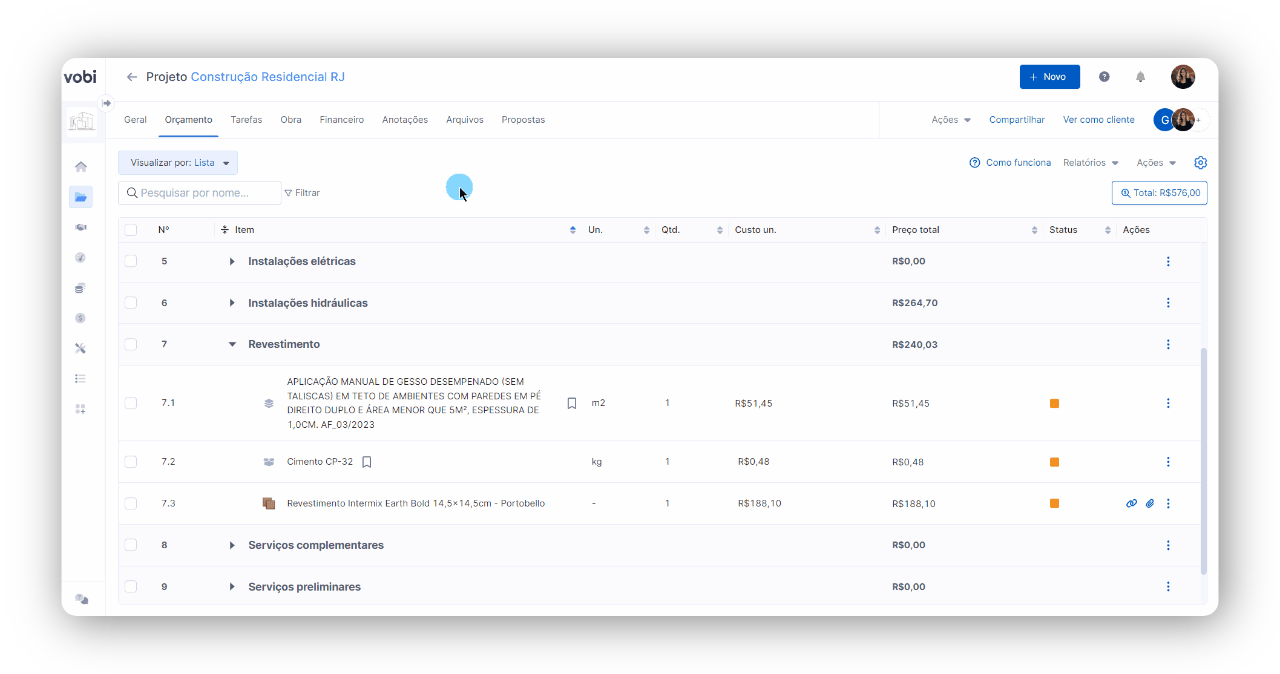The image size is (1280, 674).
Task: Open the dollar circle icon in sidebar
Action: click(x=81, y=318)
